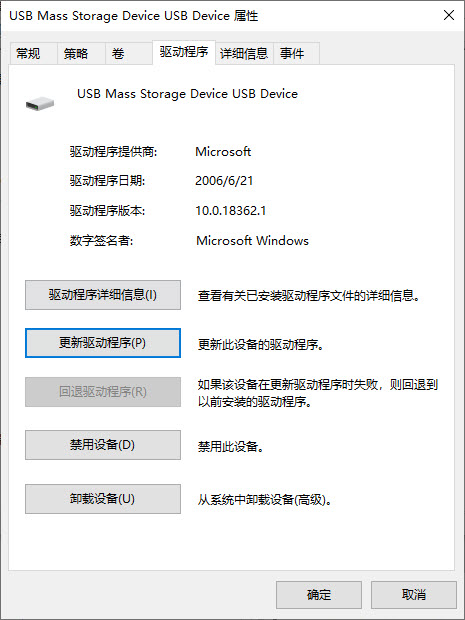Image resolution: width=465 pixels, height=620 pixels.
Task: Click the 更新驱动程序(P) button
Action: click(103, 343)
